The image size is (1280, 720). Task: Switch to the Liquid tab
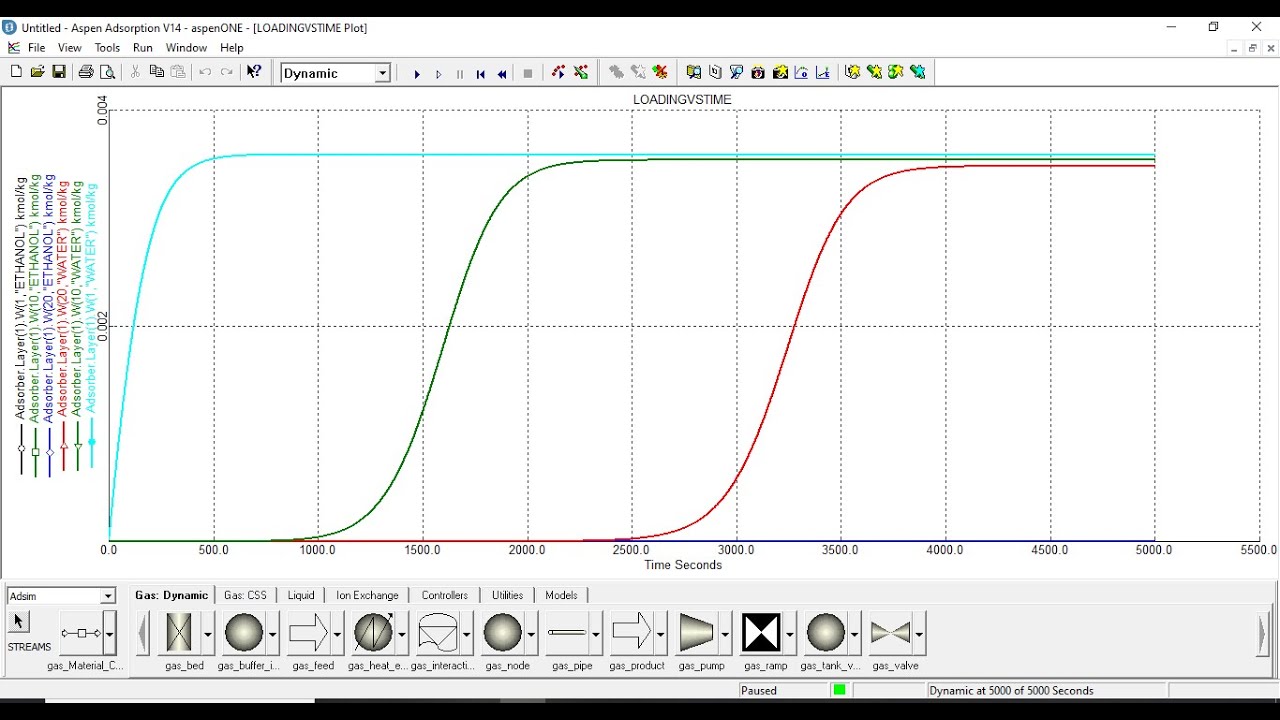(301, 595)
